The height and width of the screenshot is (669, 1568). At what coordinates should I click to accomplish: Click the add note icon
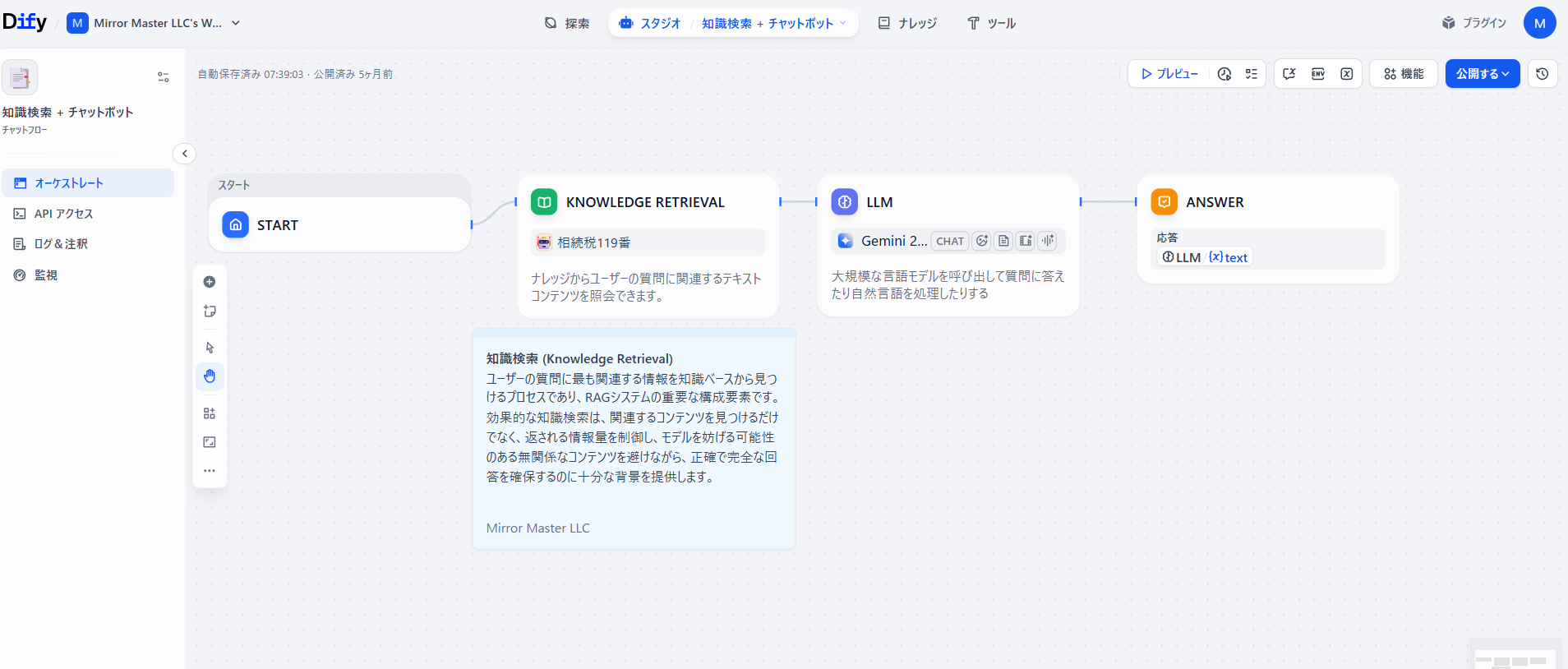tap(210, 311)
